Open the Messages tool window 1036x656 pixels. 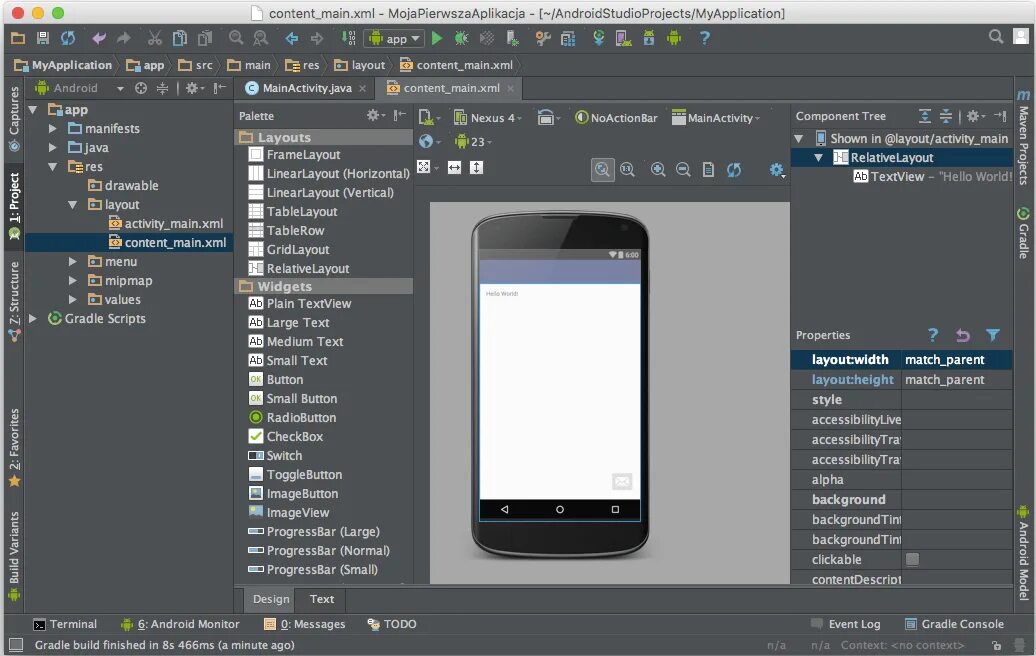pos(305,624)
